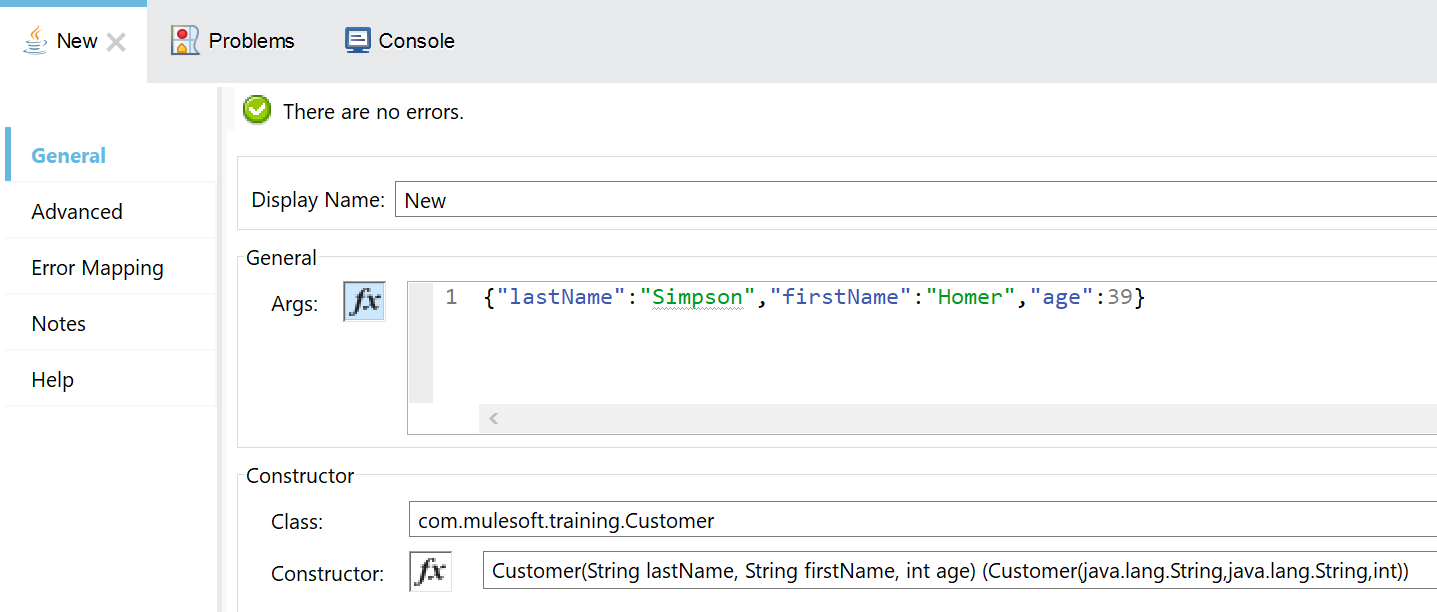This screenshot has width=1437, height=612.
Task: Click the Console monitor icon
Action: pyautogui.click(x=357, y=41)
